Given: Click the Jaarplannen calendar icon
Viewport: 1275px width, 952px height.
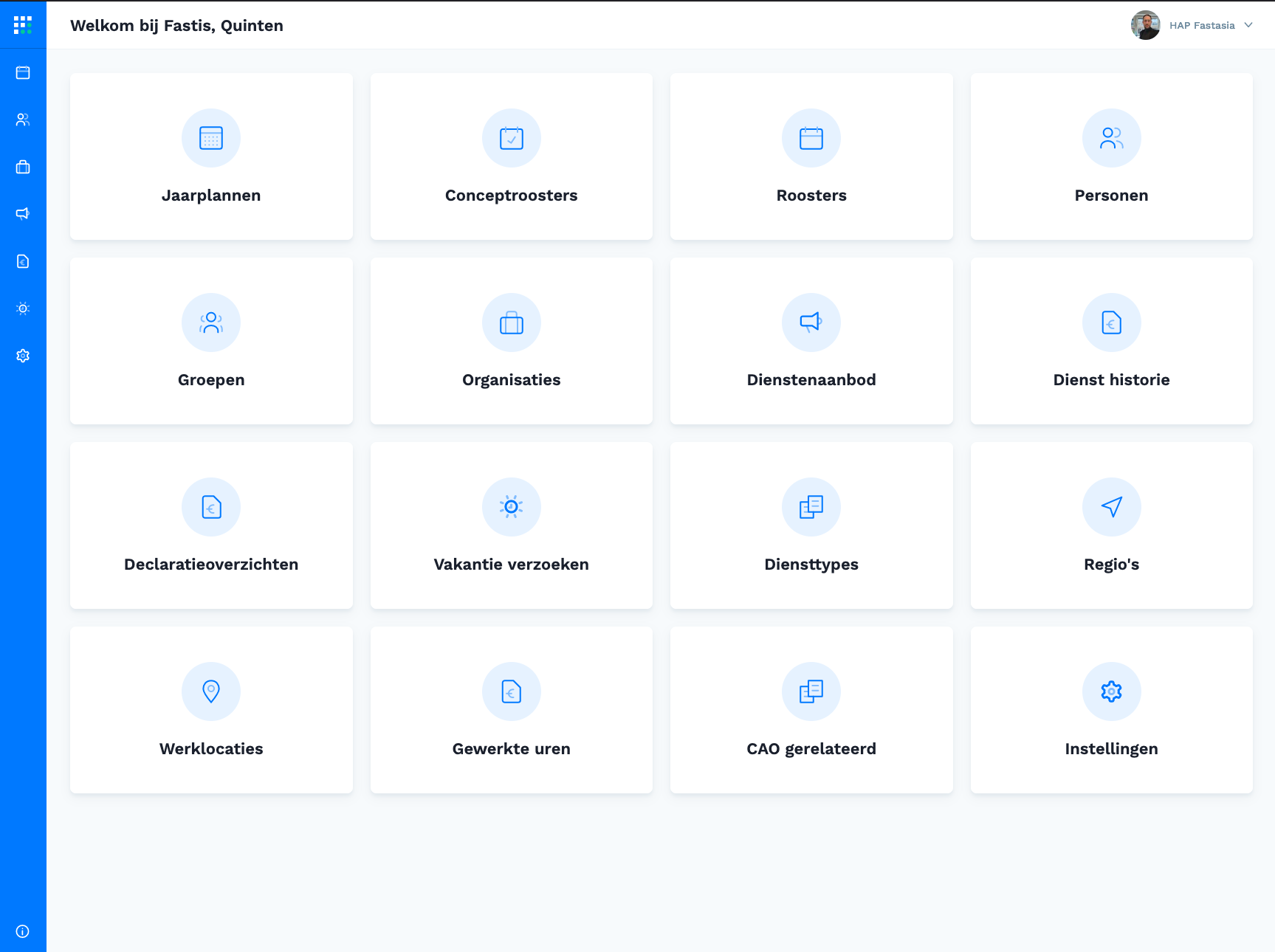Looking at the screenshot, I should 211,138.
